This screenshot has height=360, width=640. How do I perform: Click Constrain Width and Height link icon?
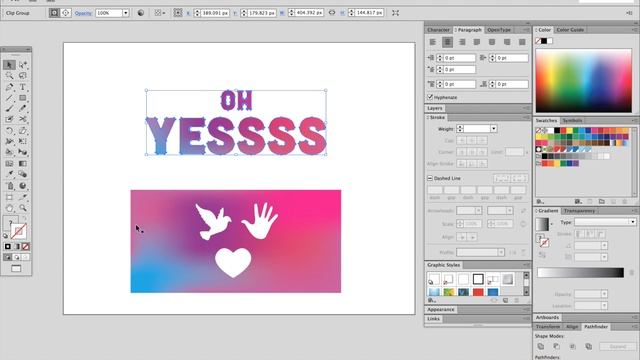(x=332, y=13)
